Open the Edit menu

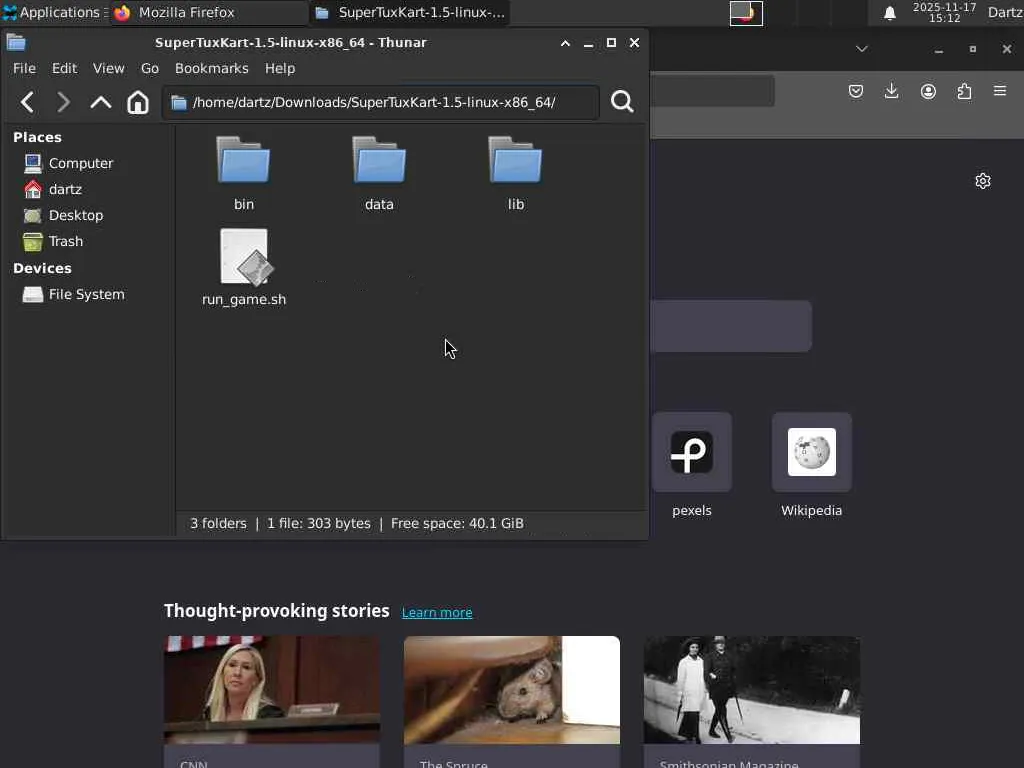(x=64, y=69)
